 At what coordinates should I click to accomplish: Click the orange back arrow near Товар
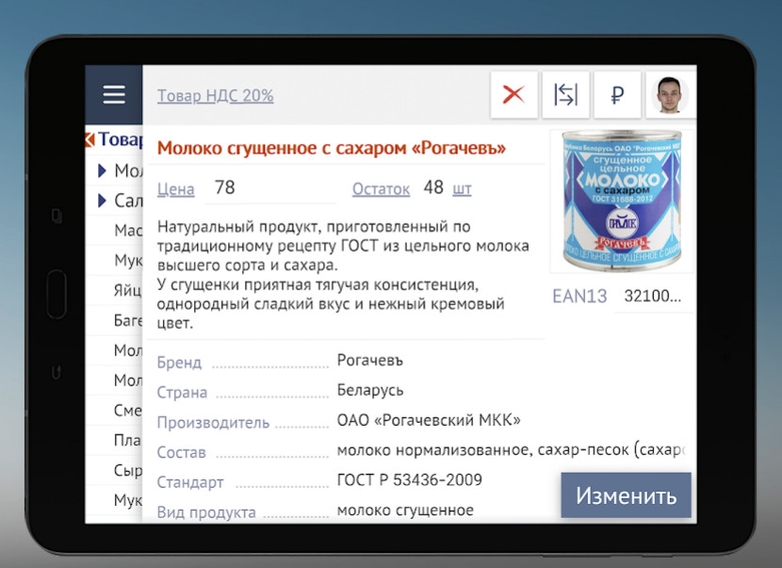tap(90, 140)
